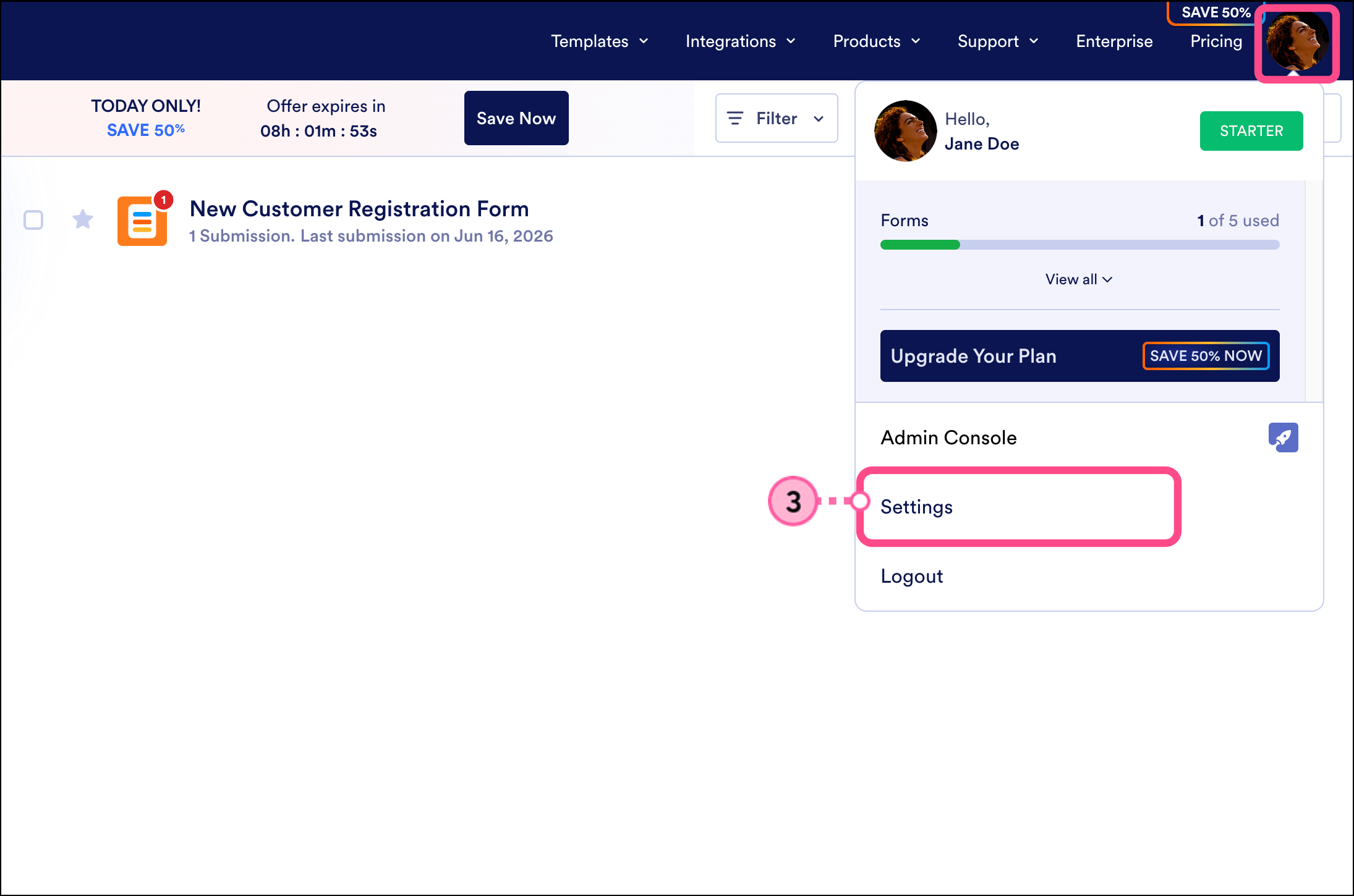Click the orange form icon with notification badge

142,221
